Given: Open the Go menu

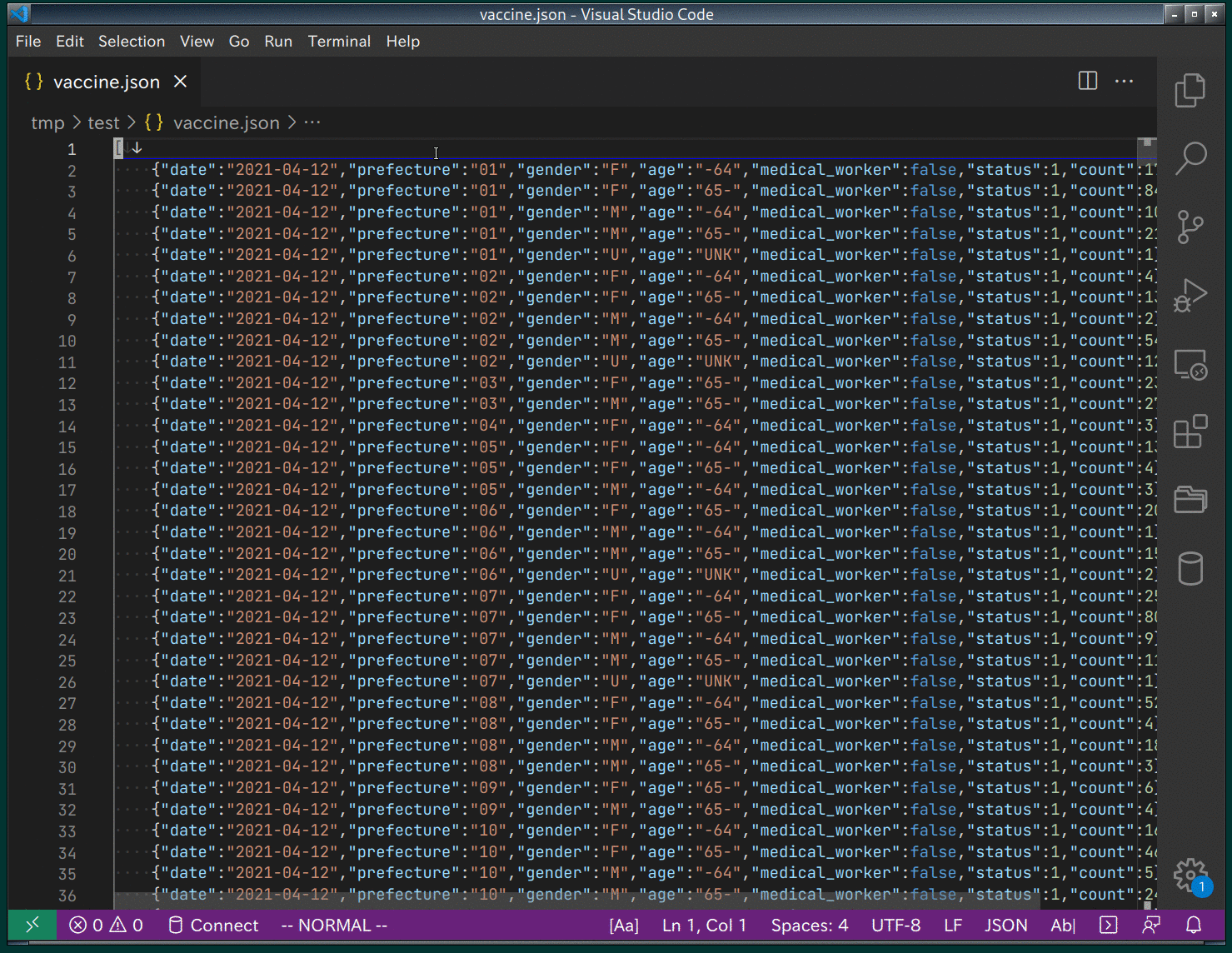Looking at the screenshot, I should [239, 41].
